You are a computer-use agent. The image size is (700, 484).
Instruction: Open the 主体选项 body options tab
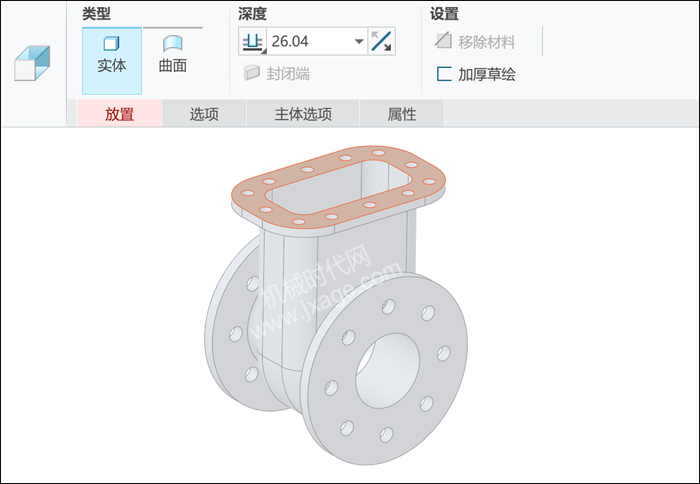(303, 114)
